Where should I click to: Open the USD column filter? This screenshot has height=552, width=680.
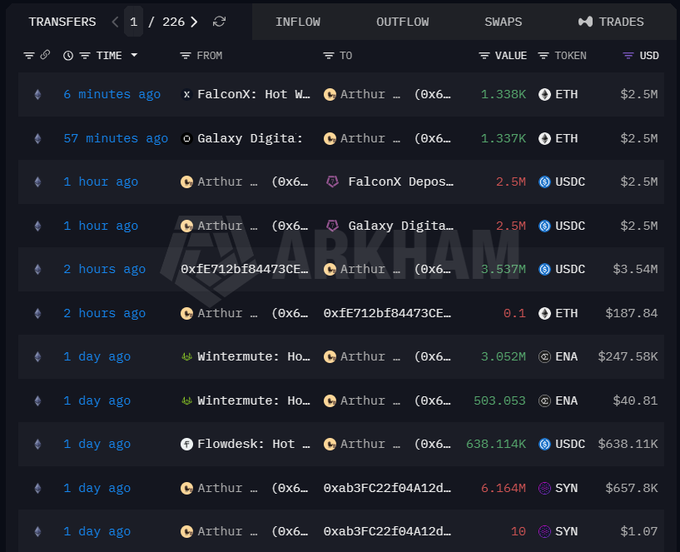[628, 56]
